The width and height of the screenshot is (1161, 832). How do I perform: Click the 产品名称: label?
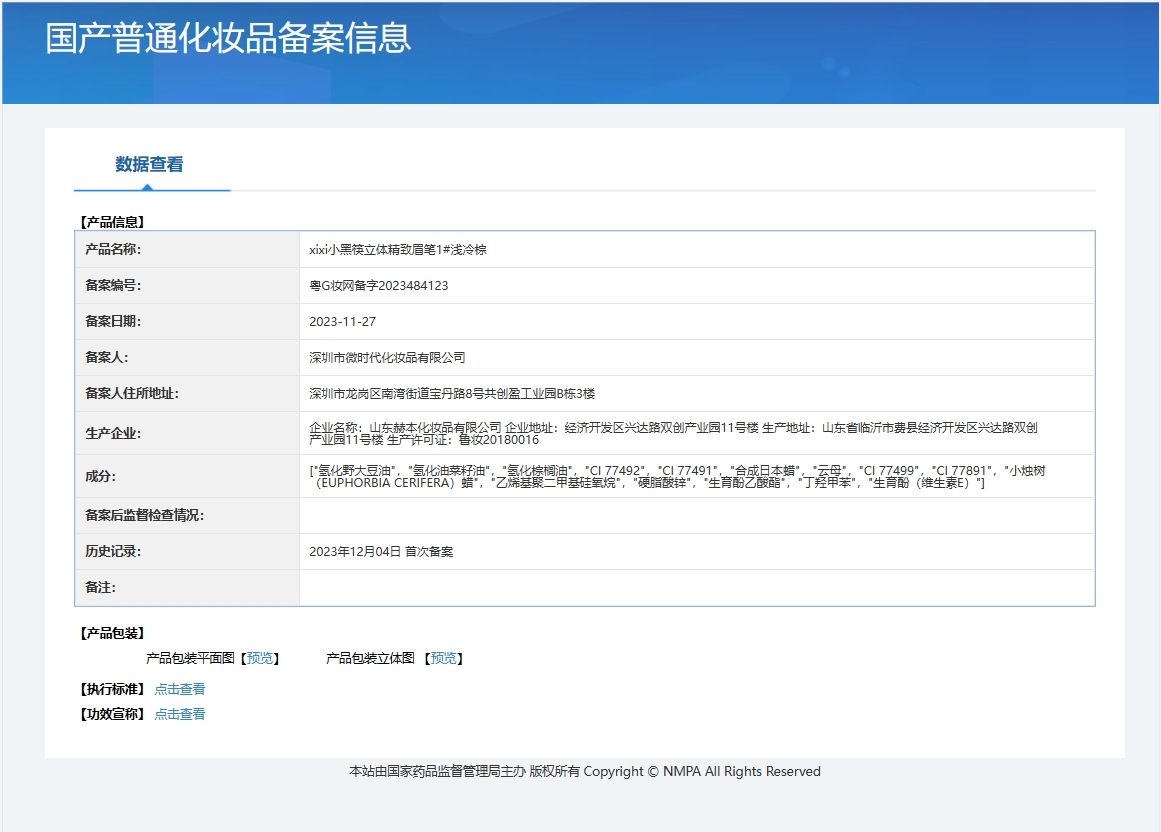[113, 249]
